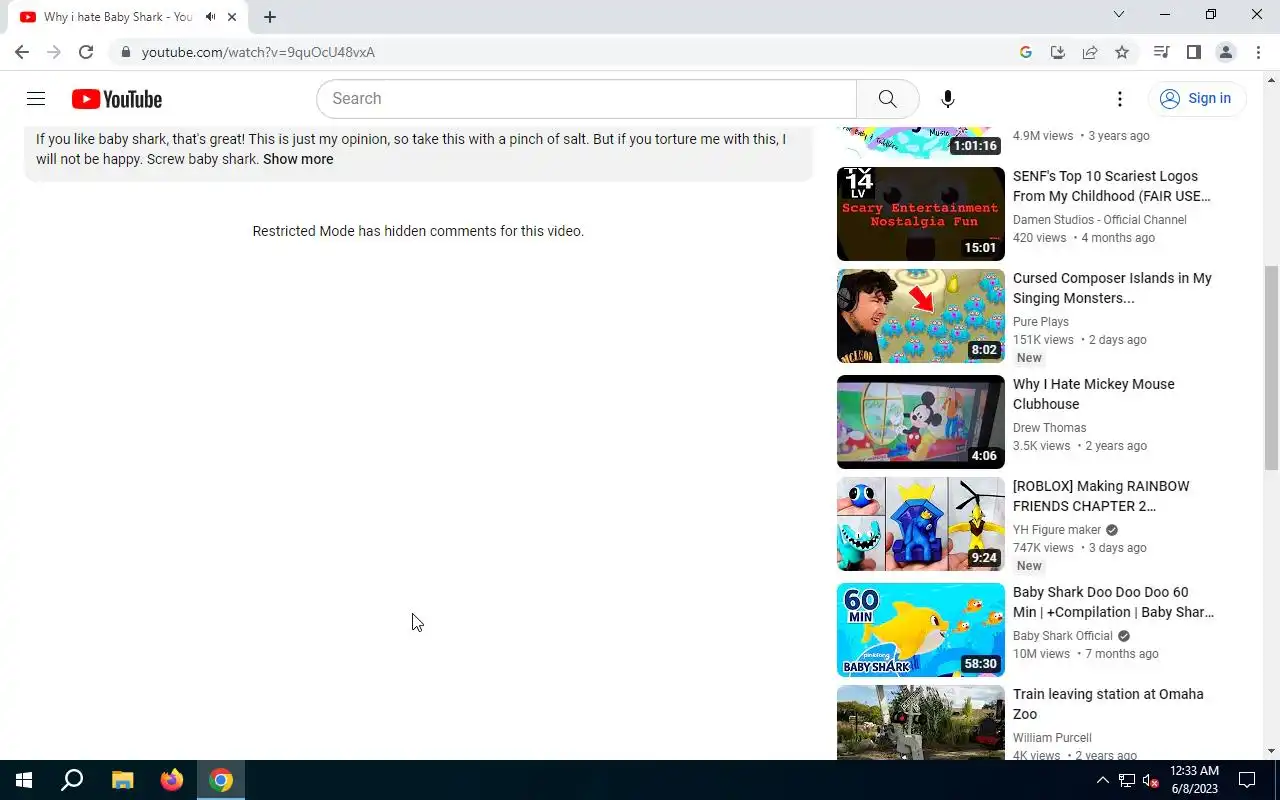The image size is (1280, 800).
Task: Share this page using the share icon
Action: pyautogui.click(x=1090, y=52)
